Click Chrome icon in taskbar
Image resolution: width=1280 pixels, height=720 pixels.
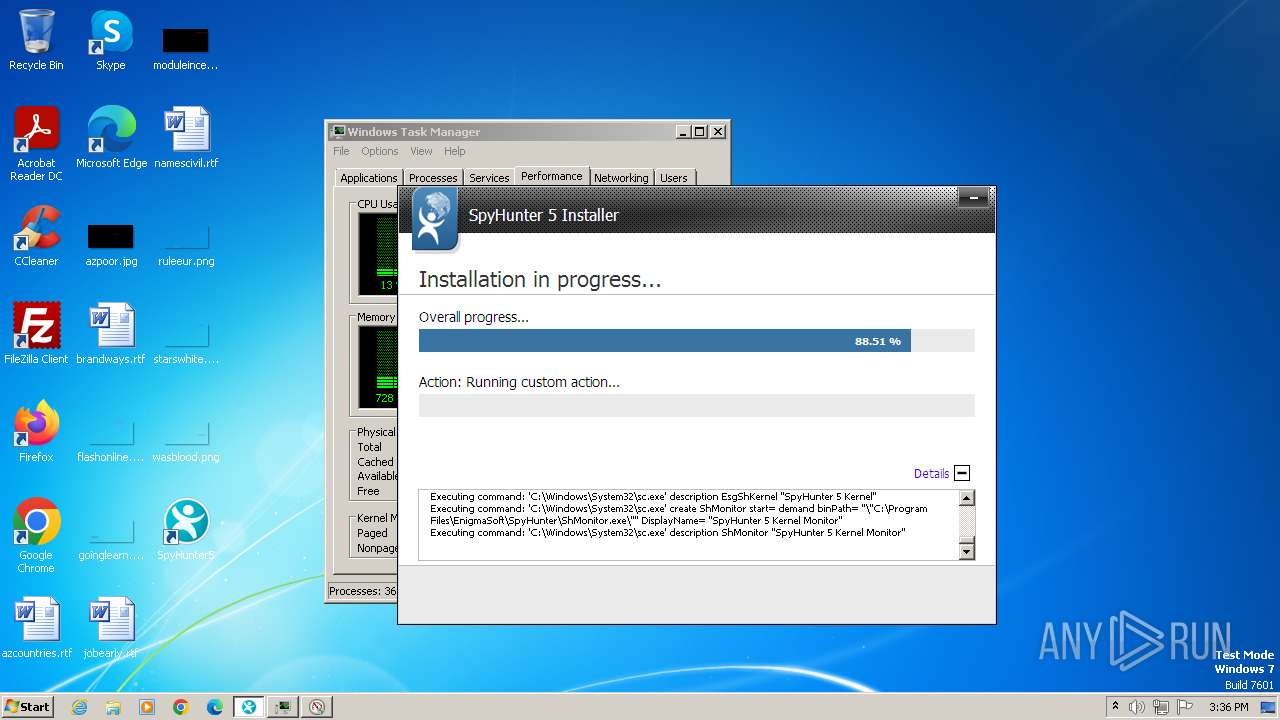tap(181, 707)
